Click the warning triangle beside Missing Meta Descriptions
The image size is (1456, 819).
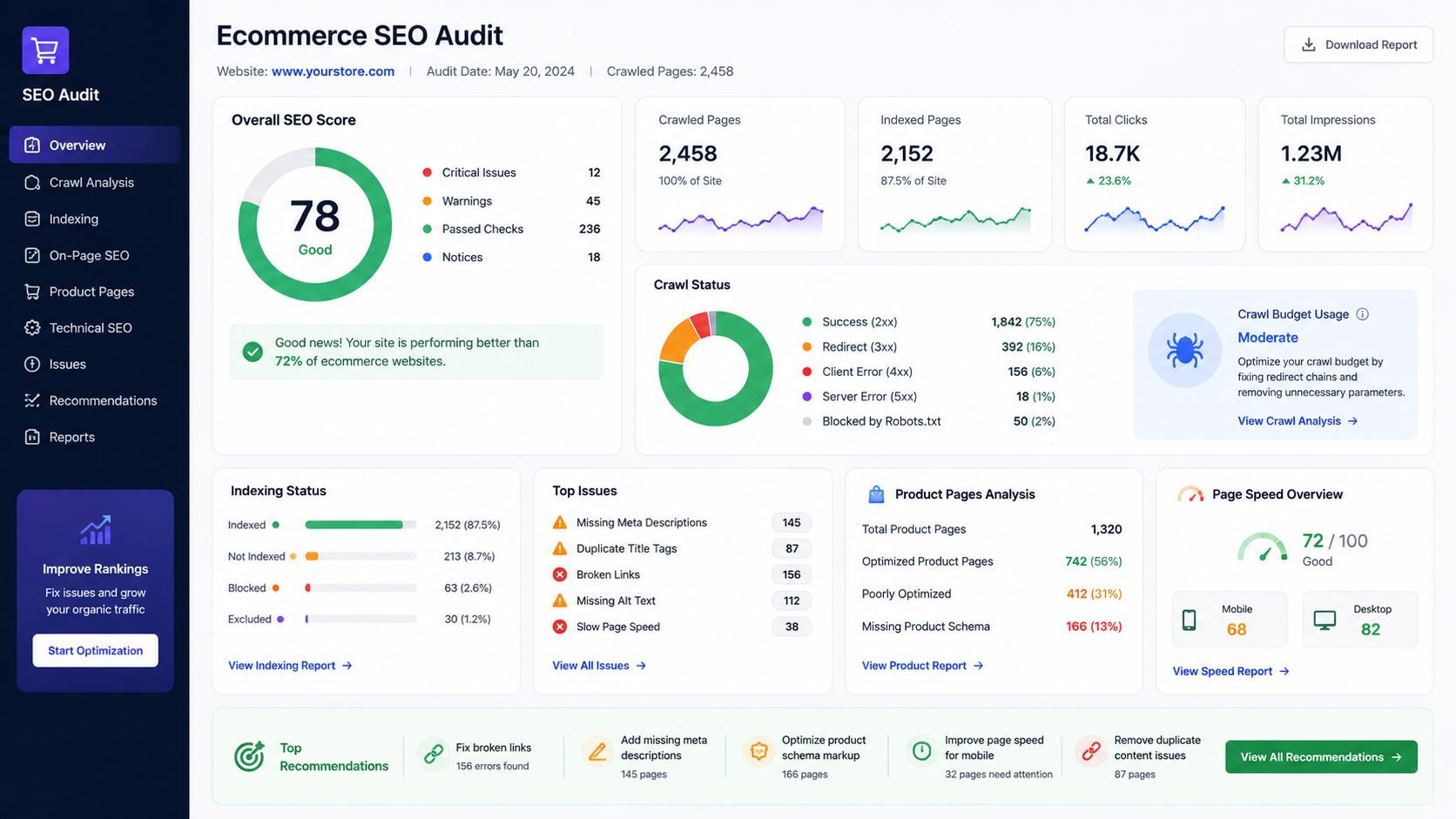click(x=560, y=523)
